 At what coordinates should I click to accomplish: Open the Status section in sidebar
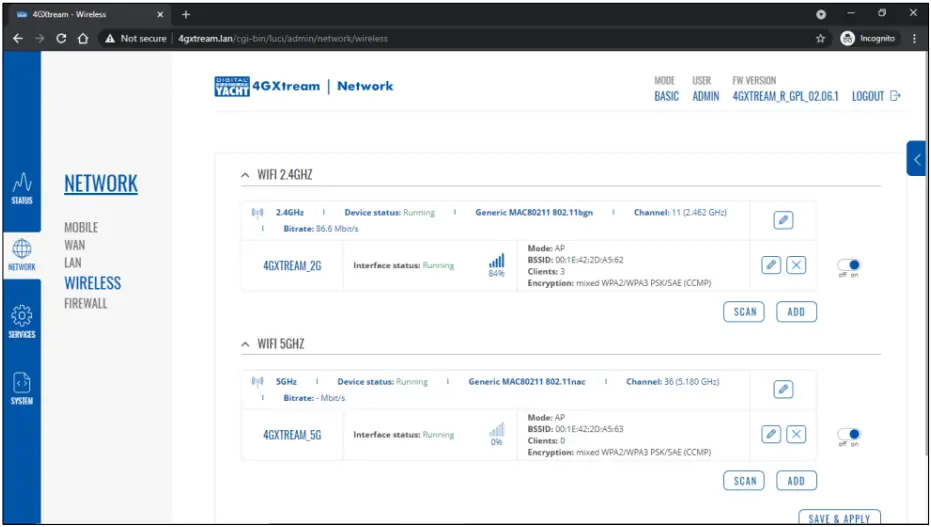click(22, 187)
